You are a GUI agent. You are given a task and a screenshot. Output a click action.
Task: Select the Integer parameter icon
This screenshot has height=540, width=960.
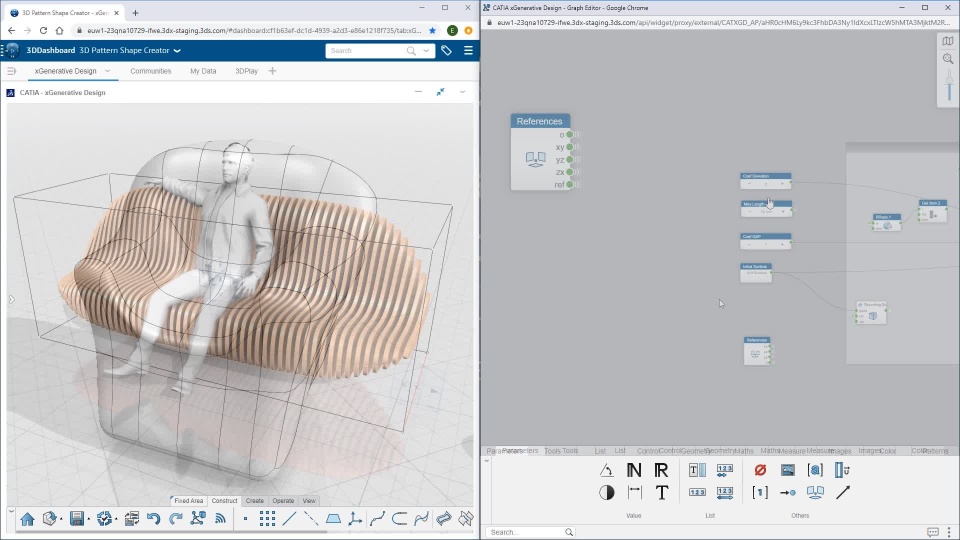tap(634, 470)
